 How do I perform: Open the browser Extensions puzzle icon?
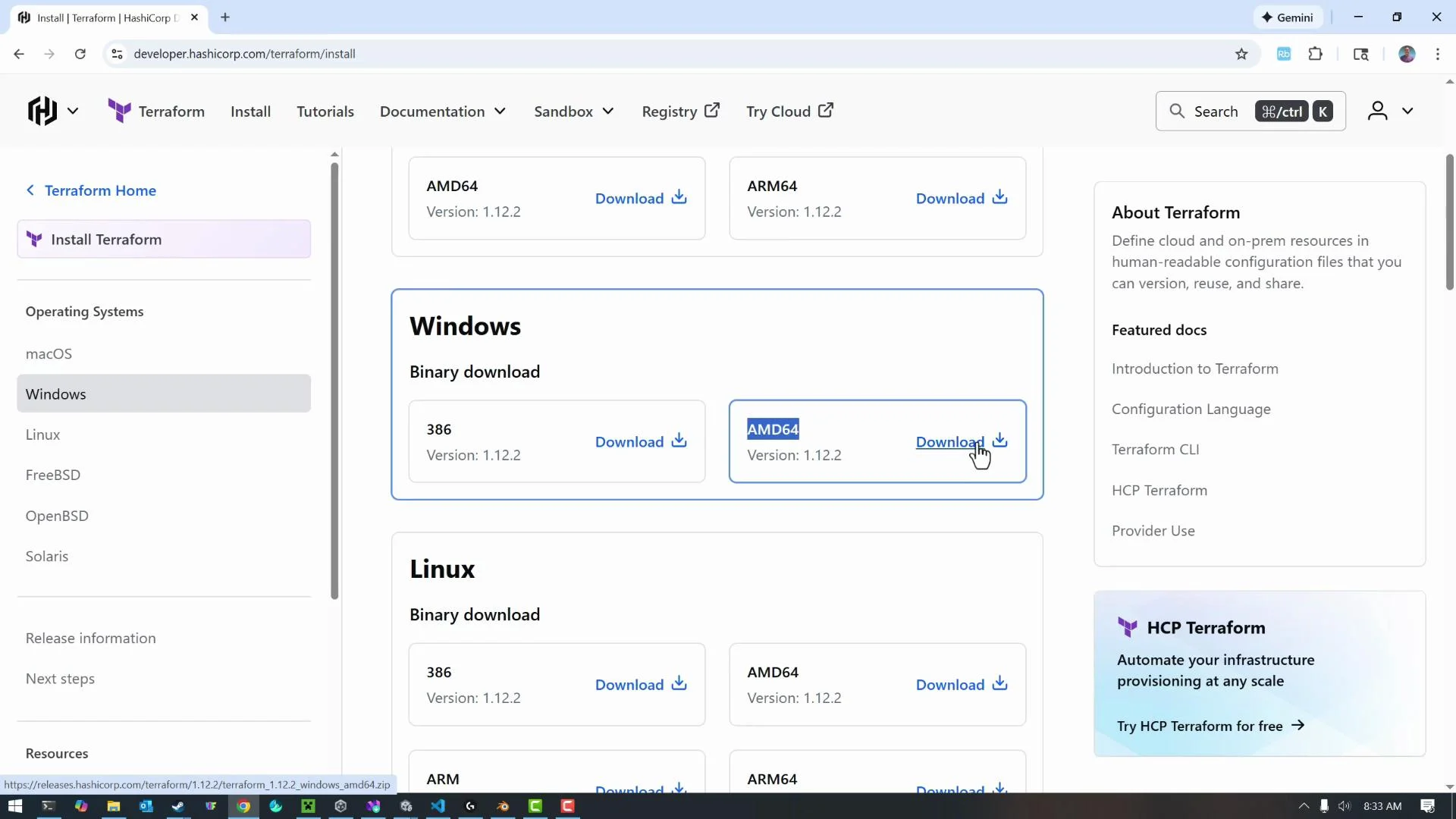pos(1316,54)
